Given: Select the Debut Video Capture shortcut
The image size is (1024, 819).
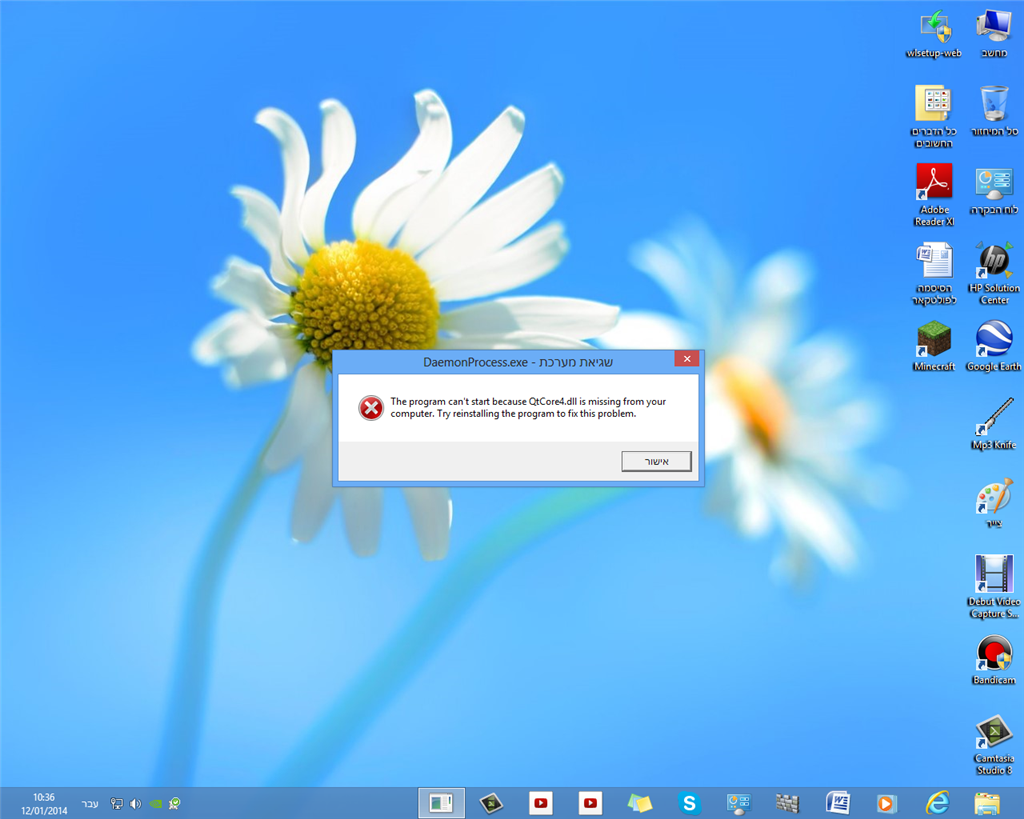Looking at the screenshot, I should (994, 587).
